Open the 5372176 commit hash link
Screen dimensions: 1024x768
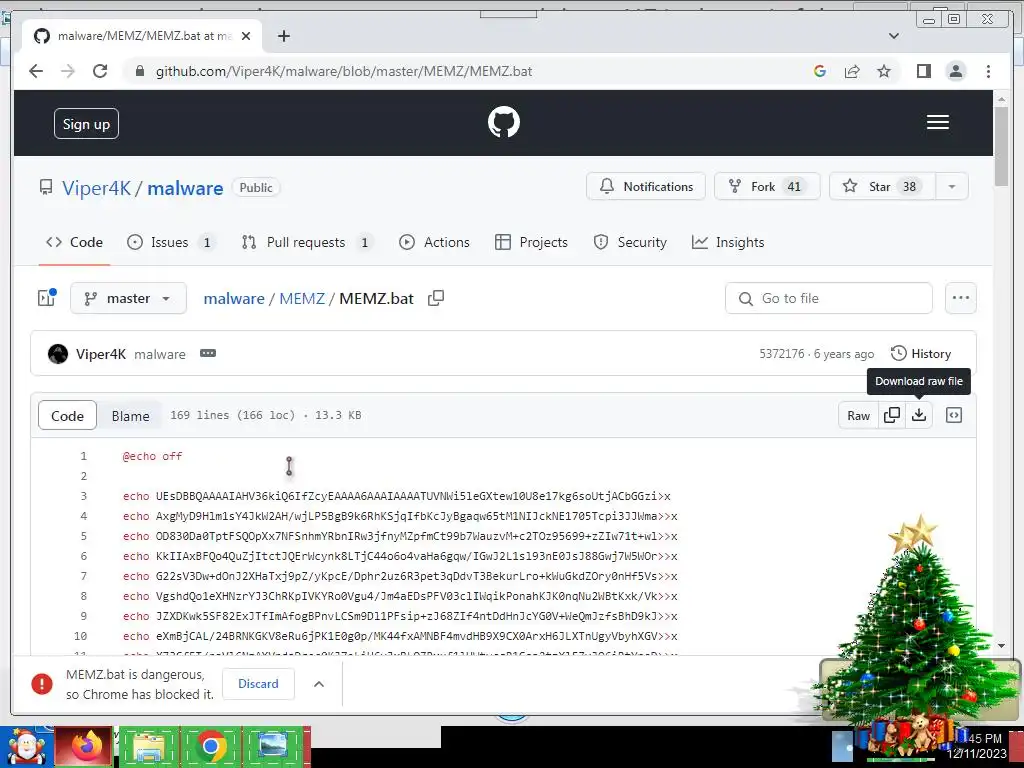click(782, 354)
